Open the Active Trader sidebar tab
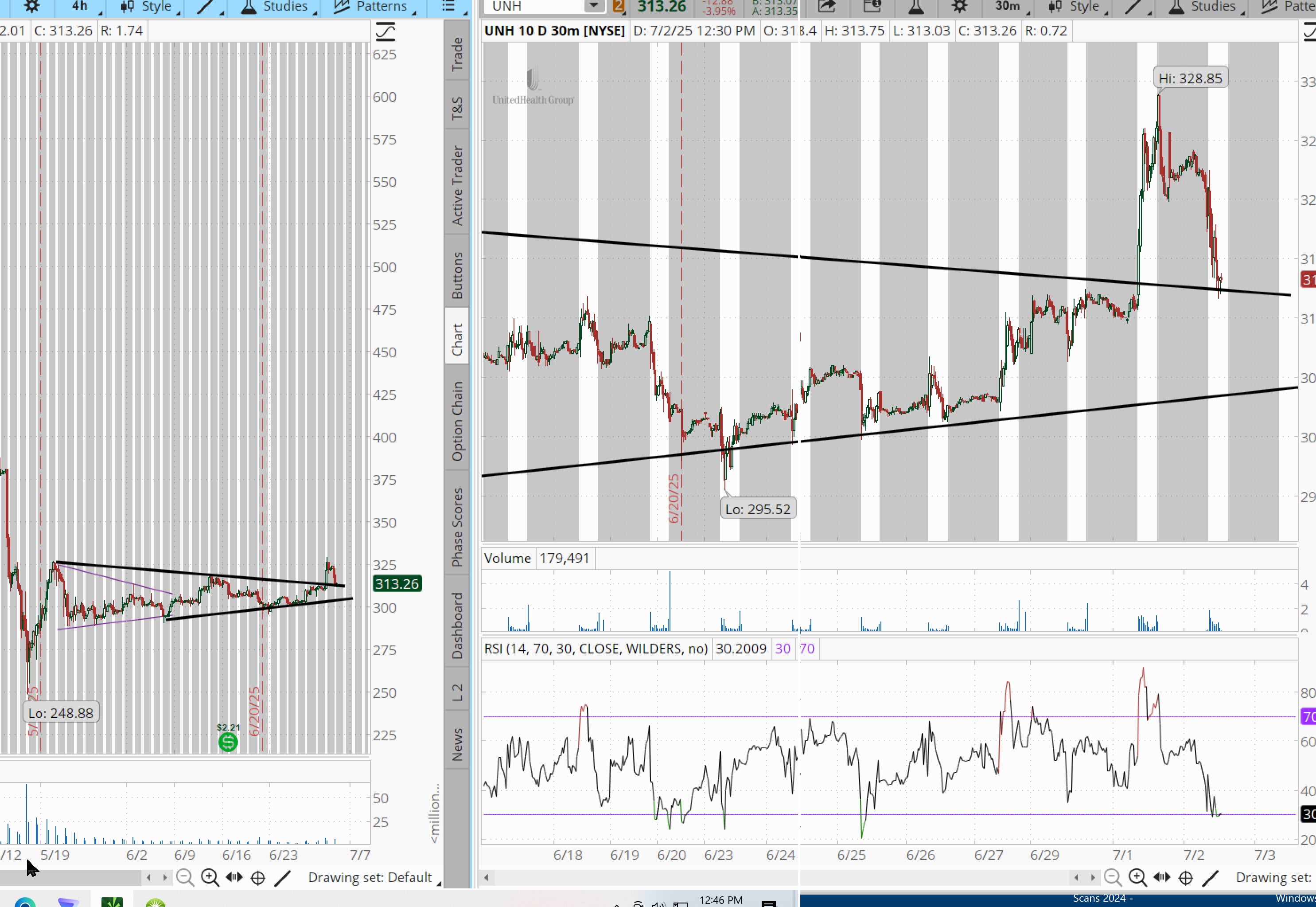The height and width of the screenshot is (907, 1316). click(457, 186)
